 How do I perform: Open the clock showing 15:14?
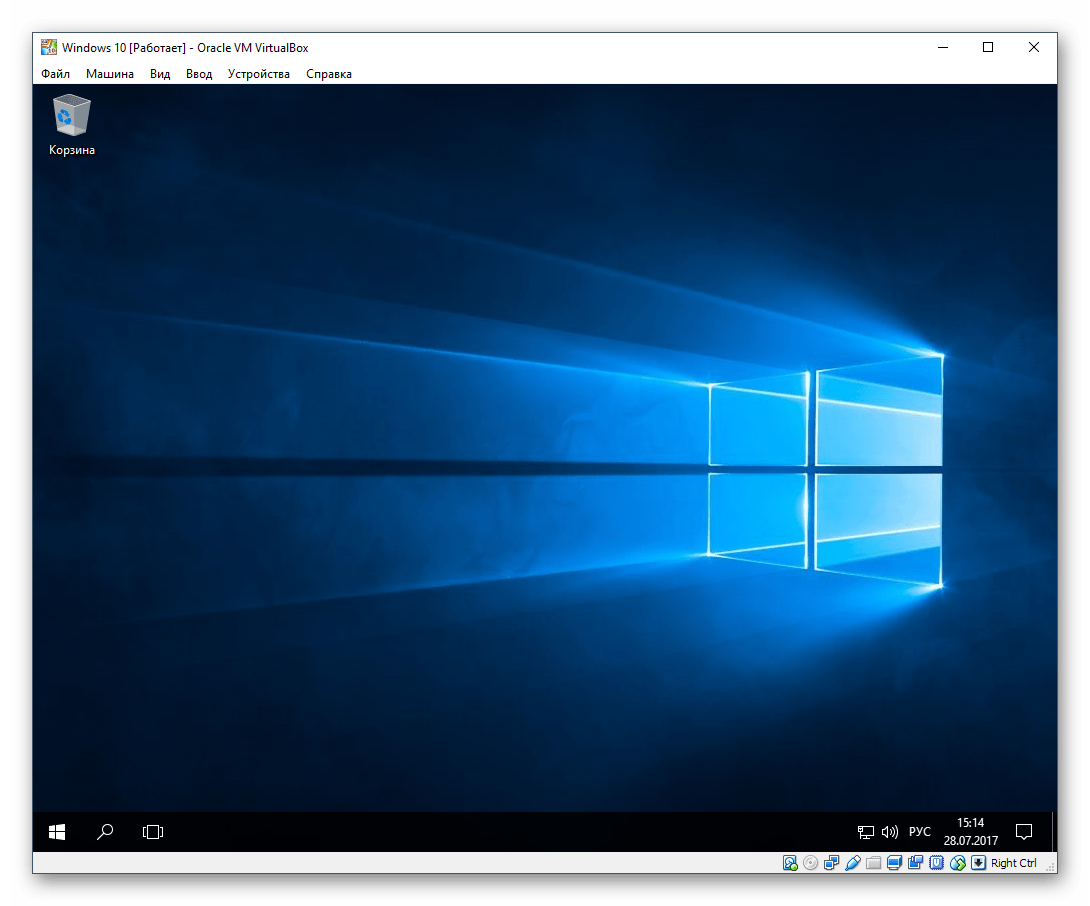pyautogui.click(x=970, y=832)
